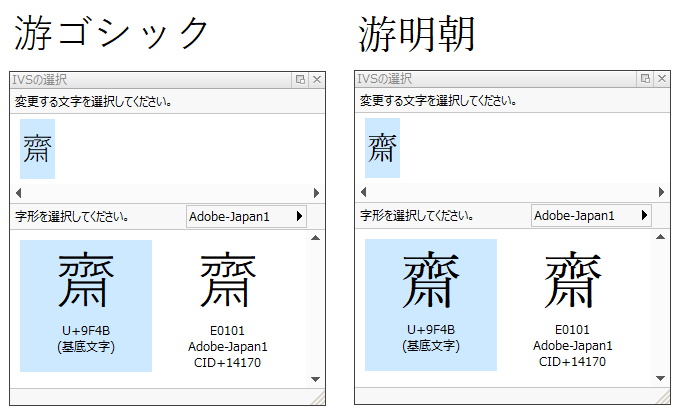Click the resize grip of the right panel
This screenshot has width=700, height=415.
click(663, 397)
